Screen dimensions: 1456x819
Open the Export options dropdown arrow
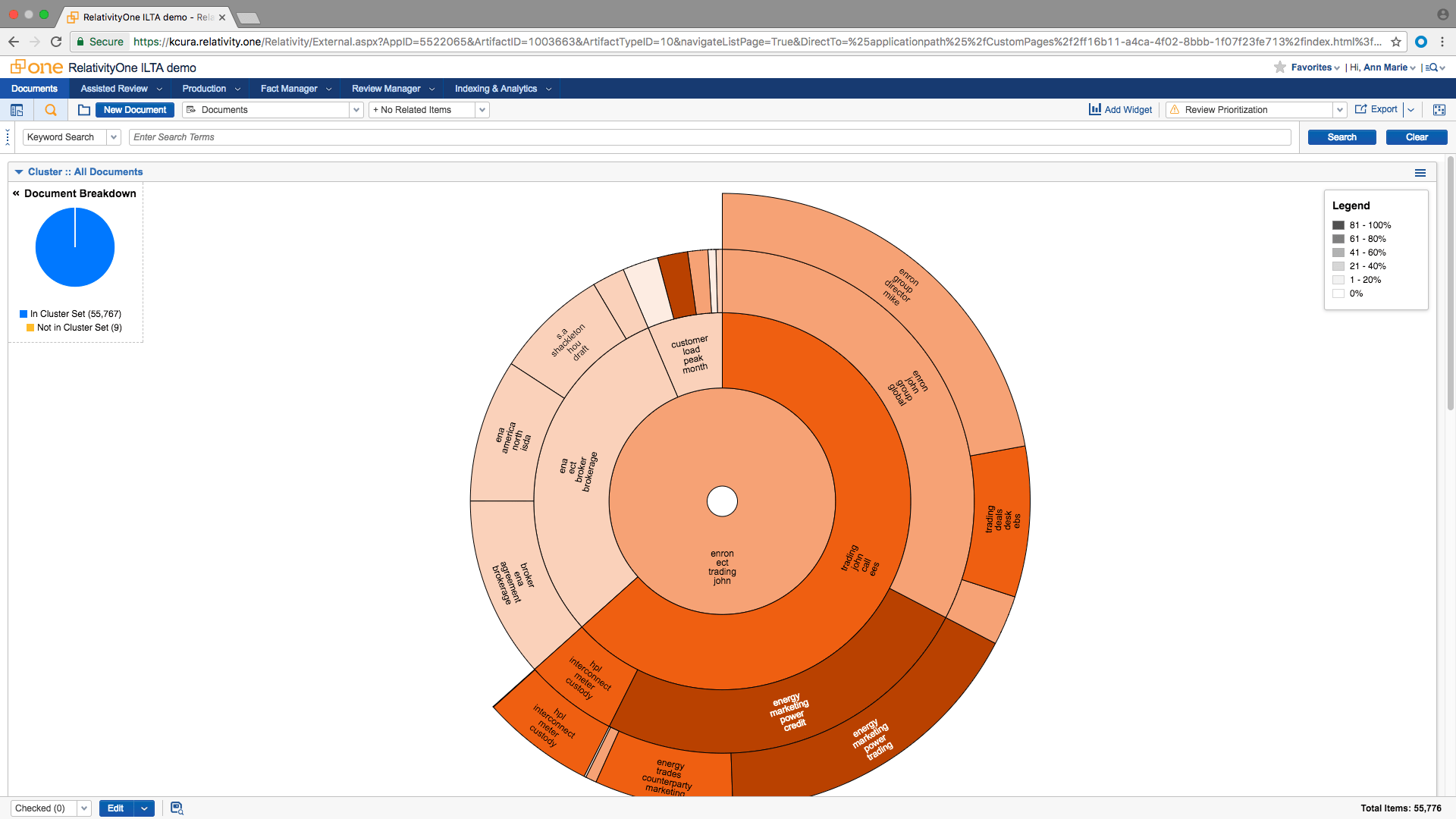coord(1410,110)
